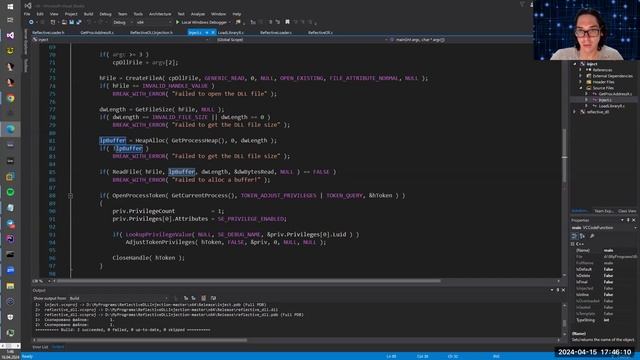Image resolution: width=640 pixels, height=360 pixels.
Task: Click property pages wrench icon
Action: tap(592, 236)
